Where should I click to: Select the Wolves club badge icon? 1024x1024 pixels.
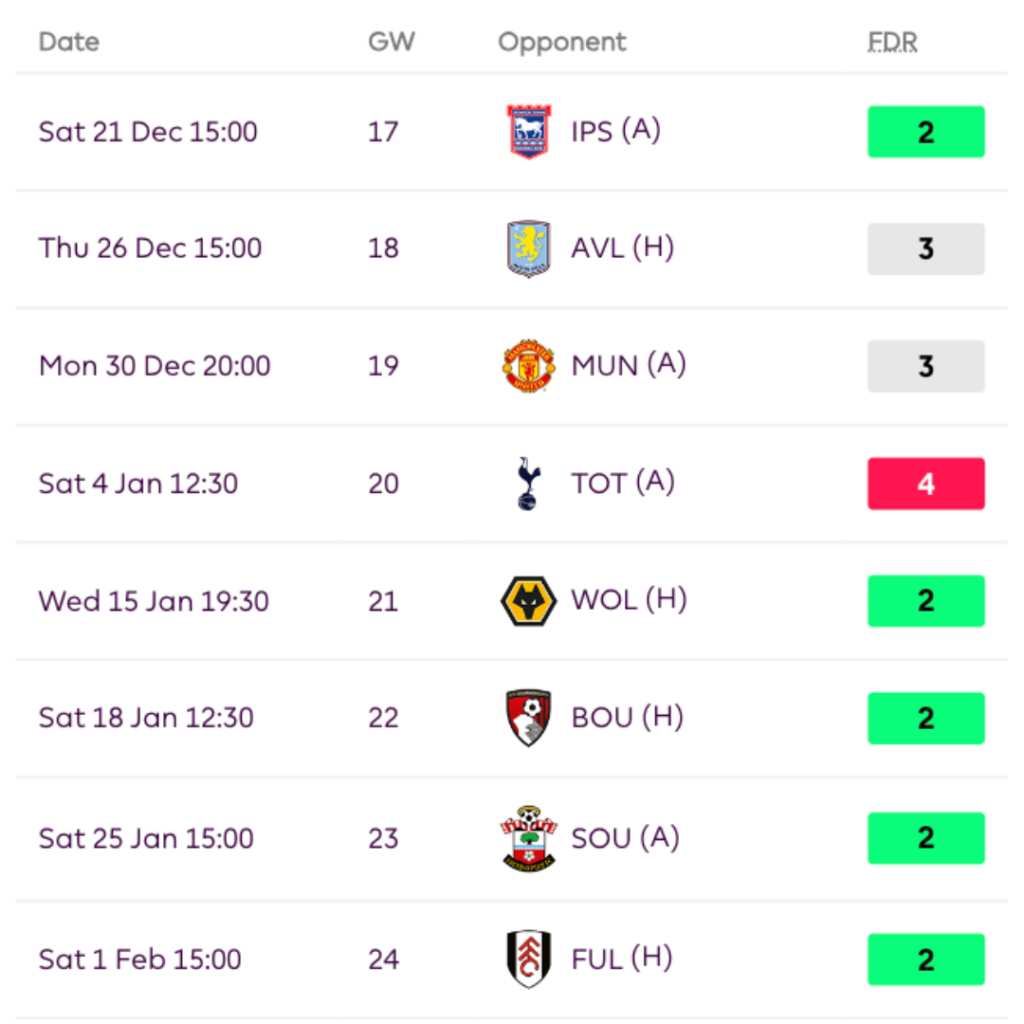[528, 601]
